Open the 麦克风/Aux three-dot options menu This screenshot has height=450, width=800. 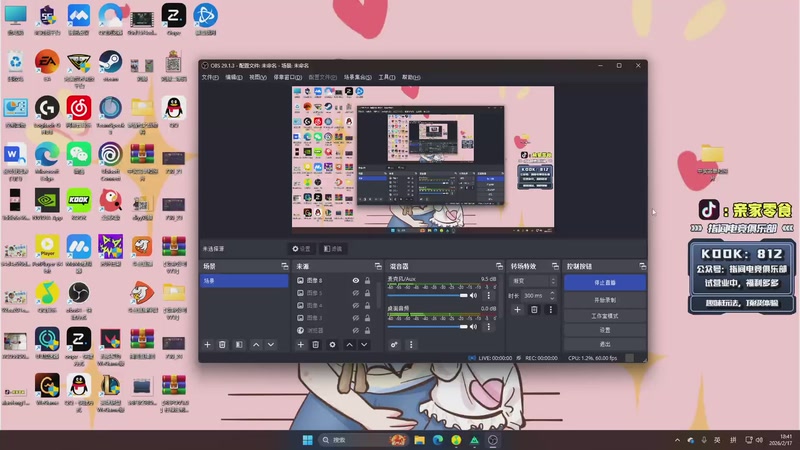(488, 295)
